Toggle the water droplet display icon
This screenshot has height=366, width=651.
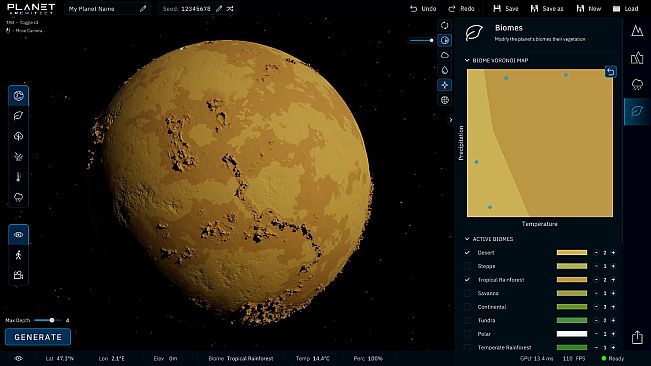445,70
